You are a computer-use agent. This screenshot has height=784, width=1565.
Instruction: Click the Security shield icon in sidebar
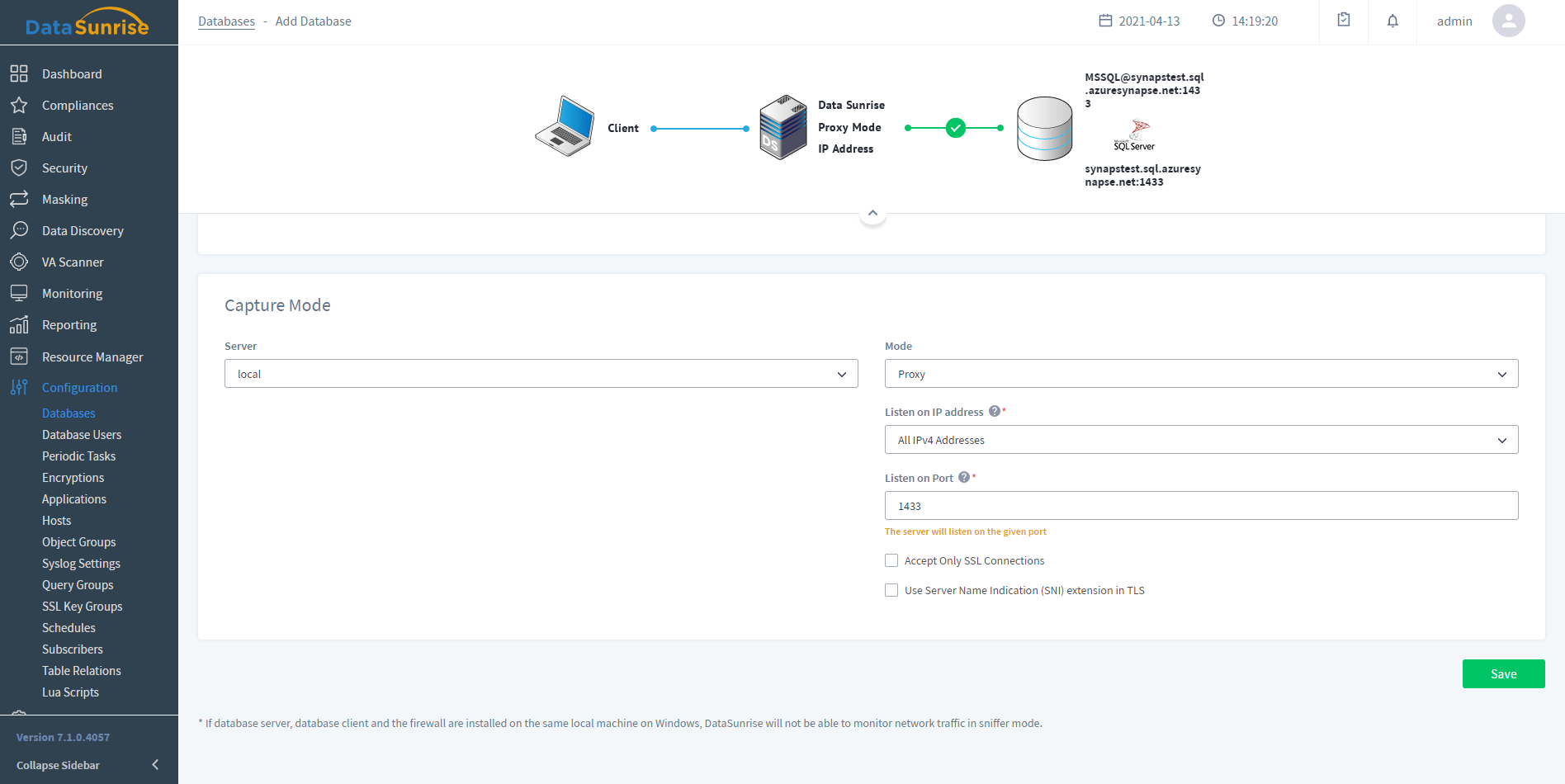pyautogui.click(x=19, y=168)
